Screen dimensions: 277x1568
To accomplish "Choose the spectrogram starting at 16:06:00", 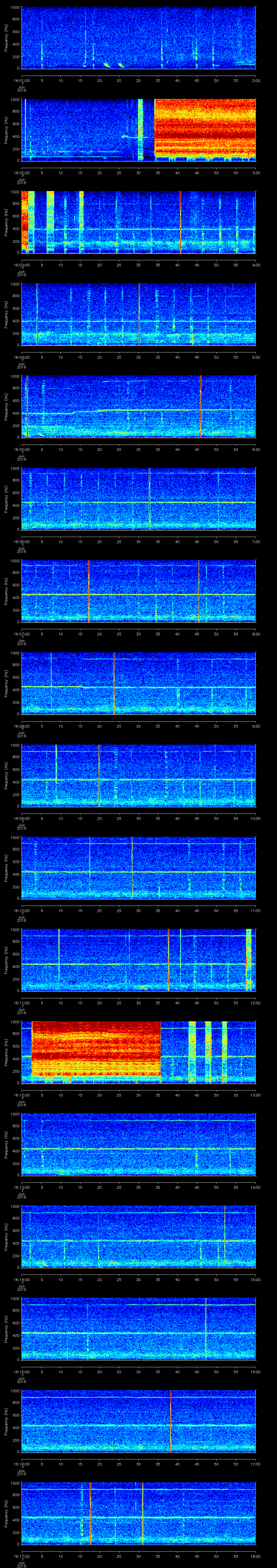I will 139,499.
